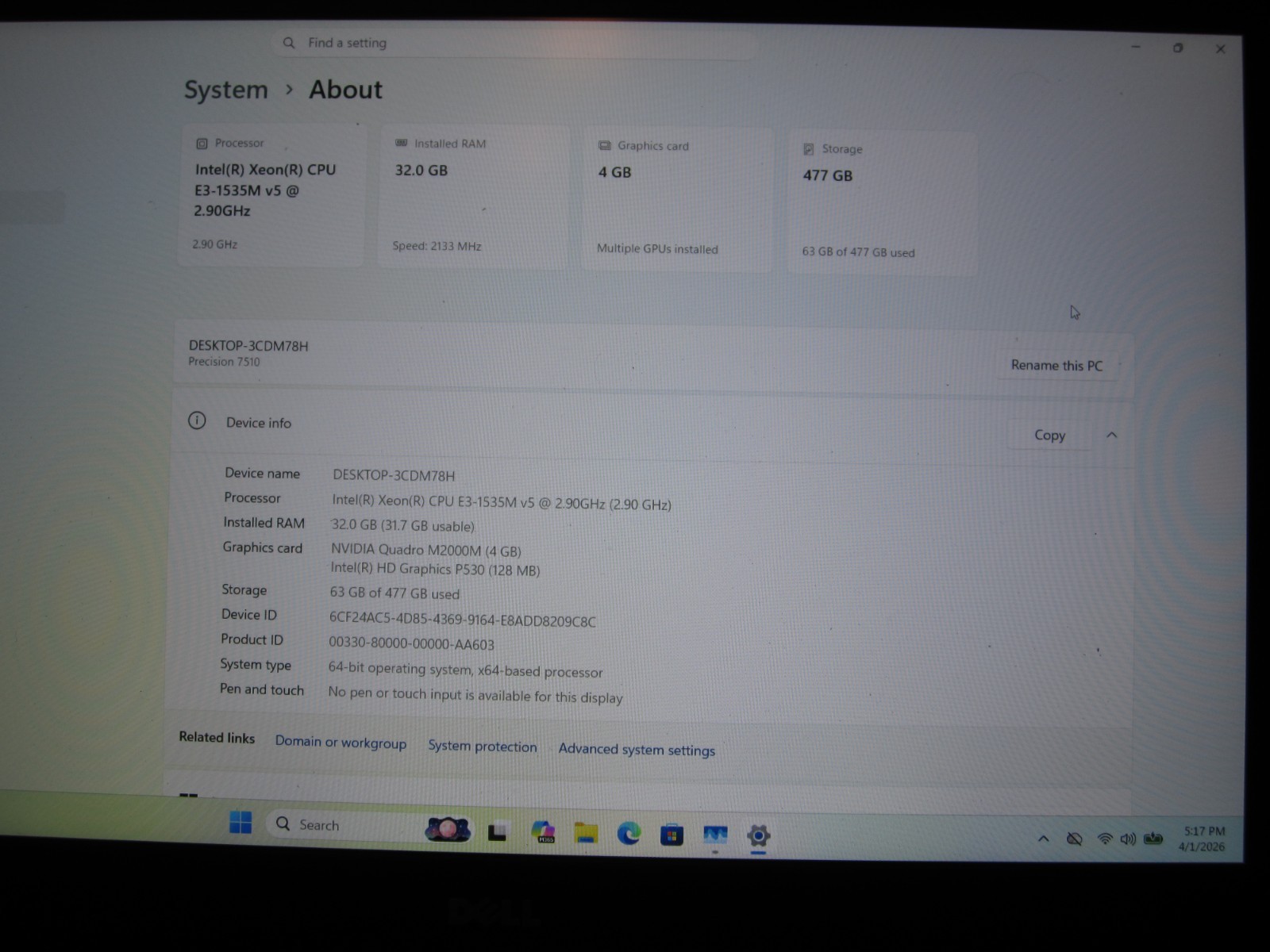The width and height of the screenshot is (1270, 952).
Task: Restore down the Settings window
Action: click(x=1178, y=48)
